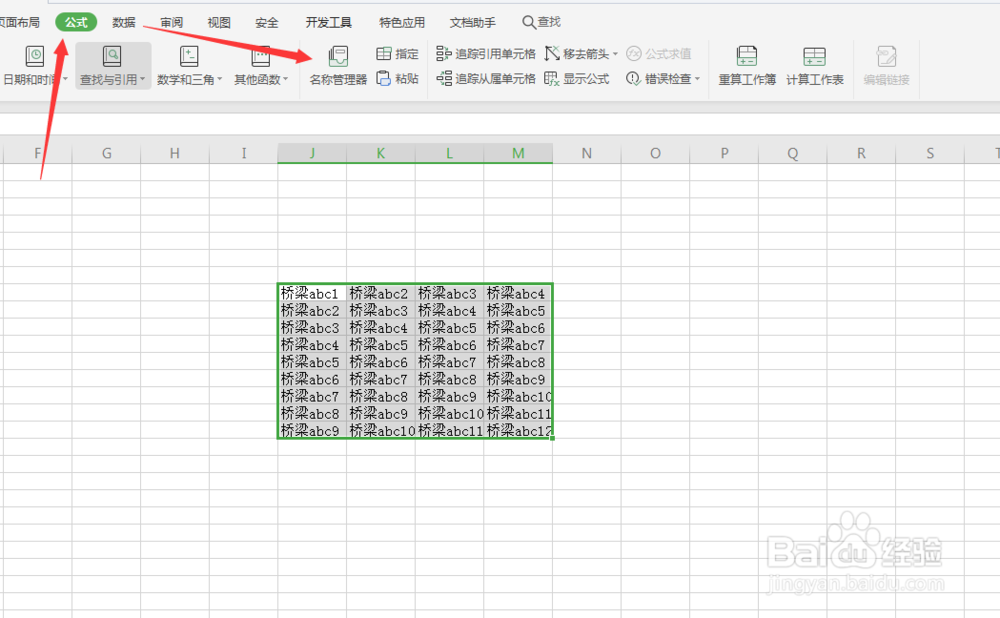Open the 其他函数 function icon
Screen dimensions: 1000x618
pos(260,57)
